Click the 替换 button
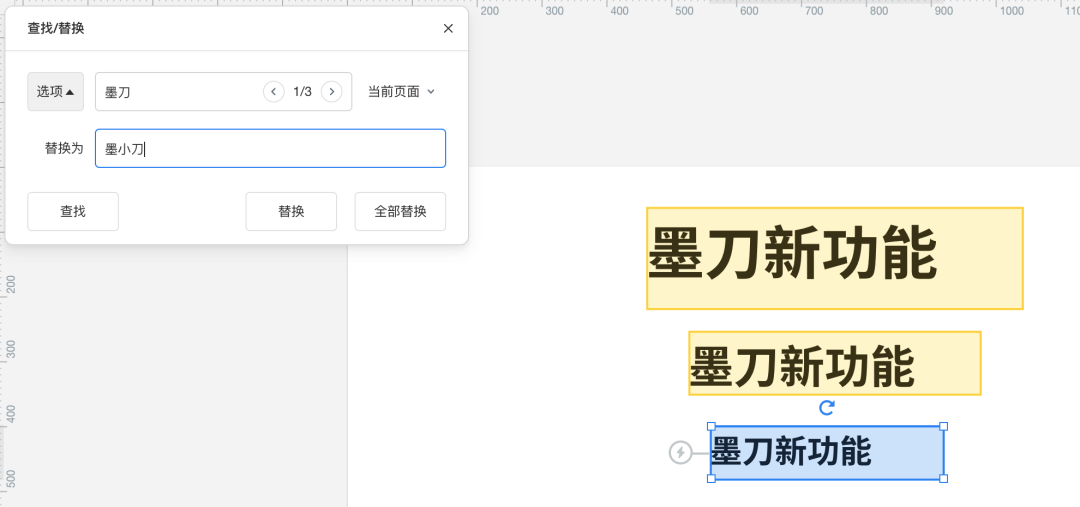 (x=291, y=211)
